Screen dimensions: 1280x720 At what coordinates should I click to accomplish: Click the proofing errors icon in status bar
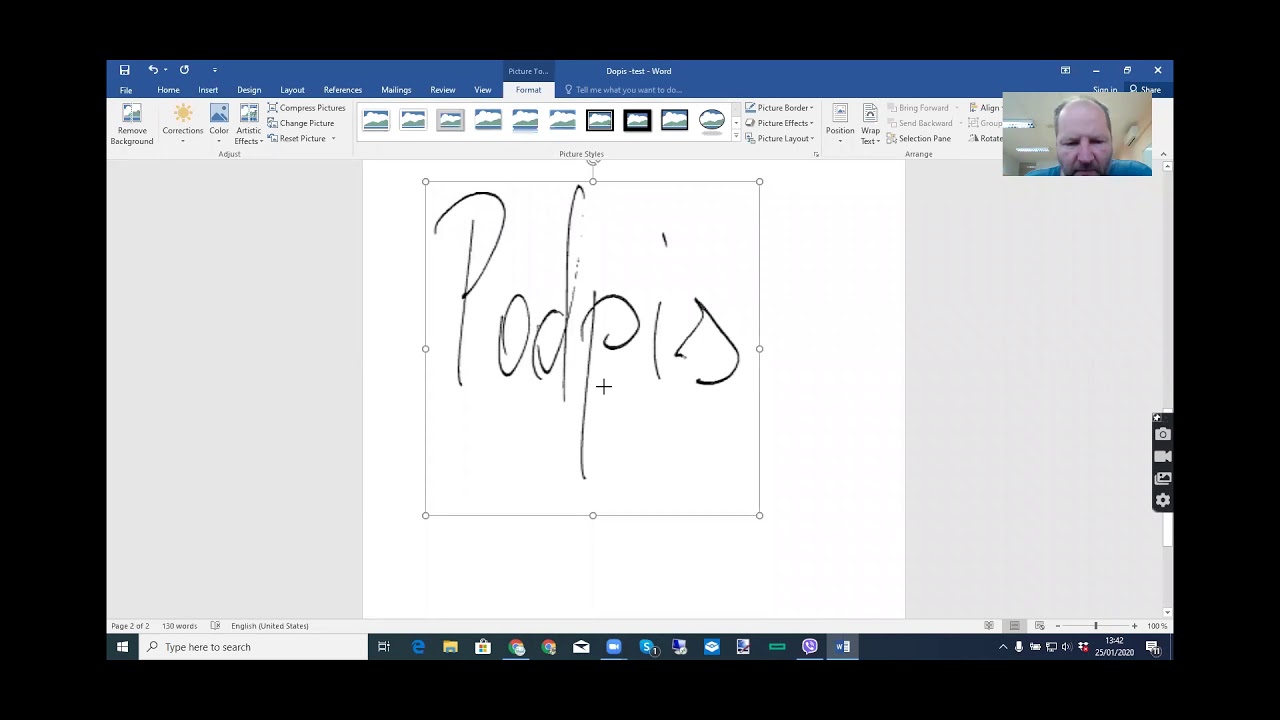pyautogui.click(x=215, y=626)
